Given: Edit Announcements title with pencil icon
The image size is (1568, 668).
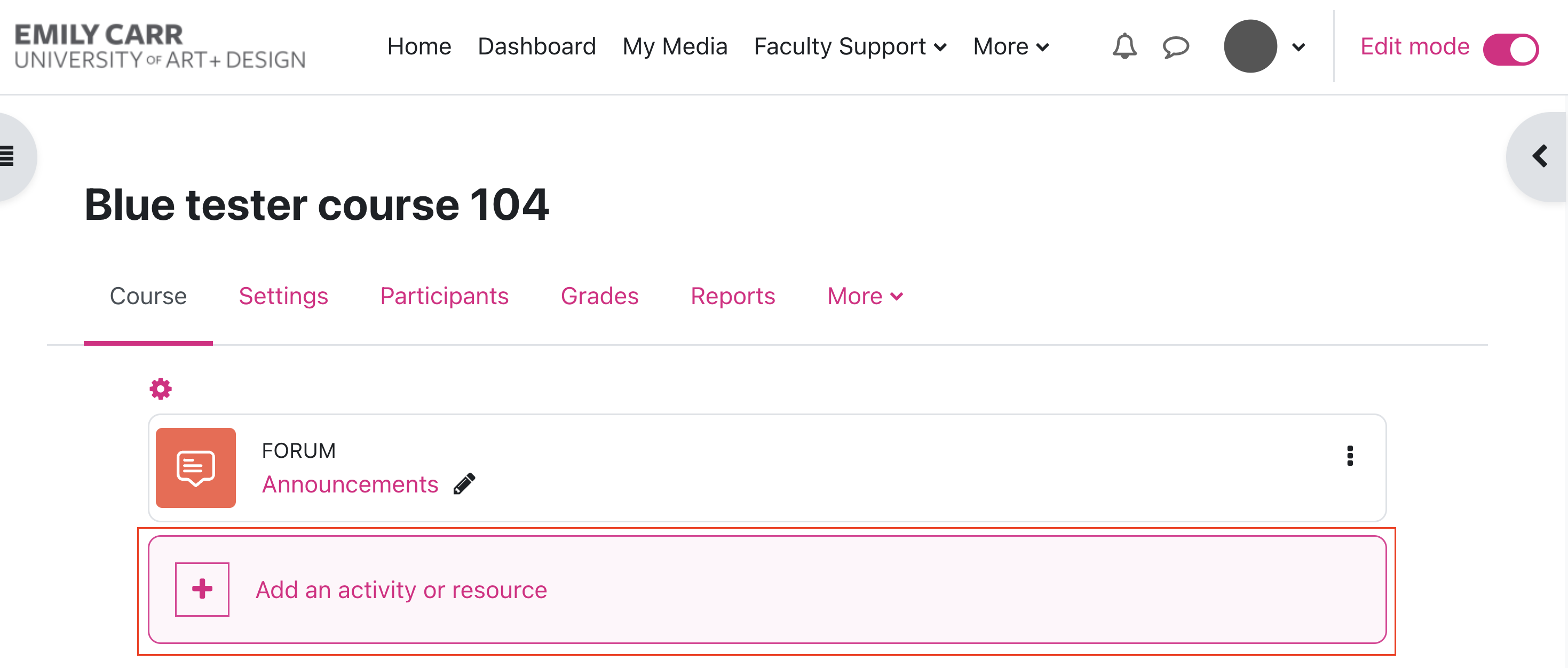Looking at the screenshot, I should point(464,484).
